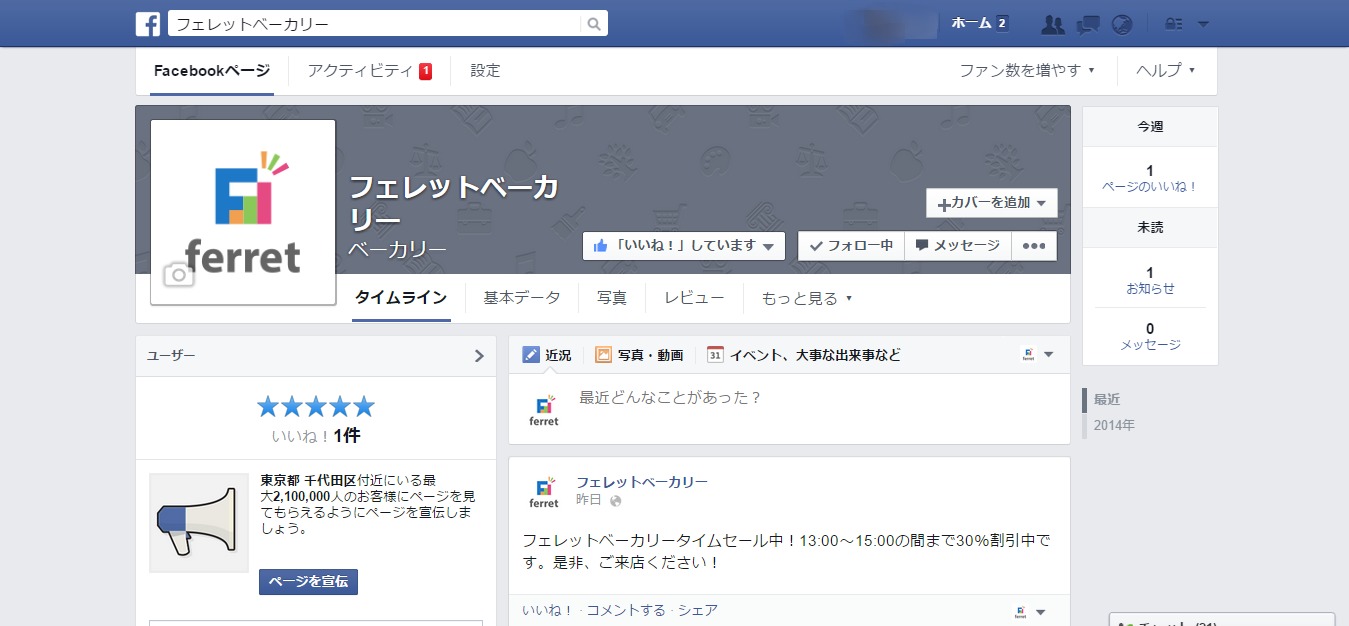Open privacy shortcuts lock icon
Screen dimensions: 1349x626
click(x=1175, y=24)
